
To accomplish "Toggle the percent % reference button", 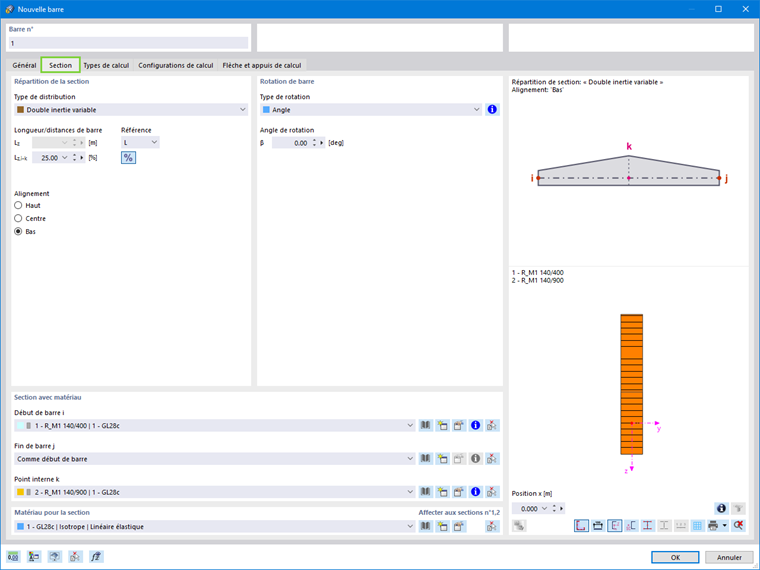I will coord(128,158).
